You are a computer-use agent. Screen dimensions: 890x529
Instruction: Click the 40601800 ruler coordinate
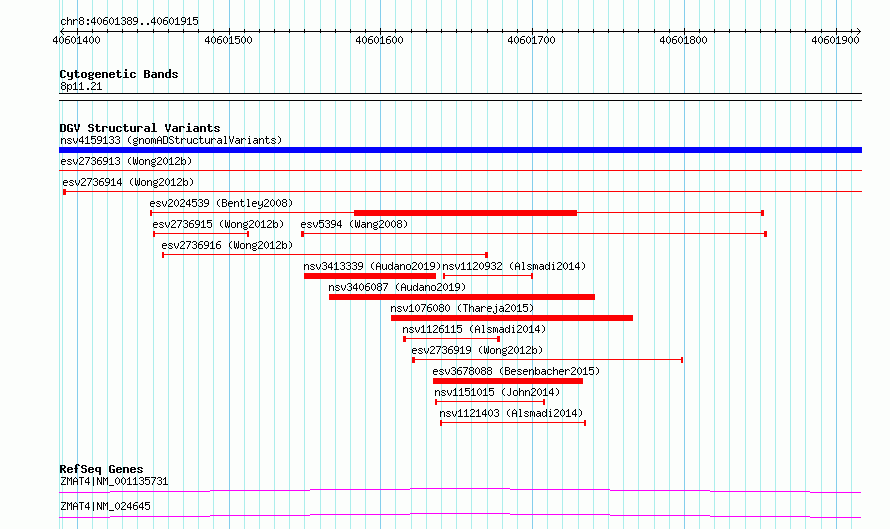pos(683,40)
